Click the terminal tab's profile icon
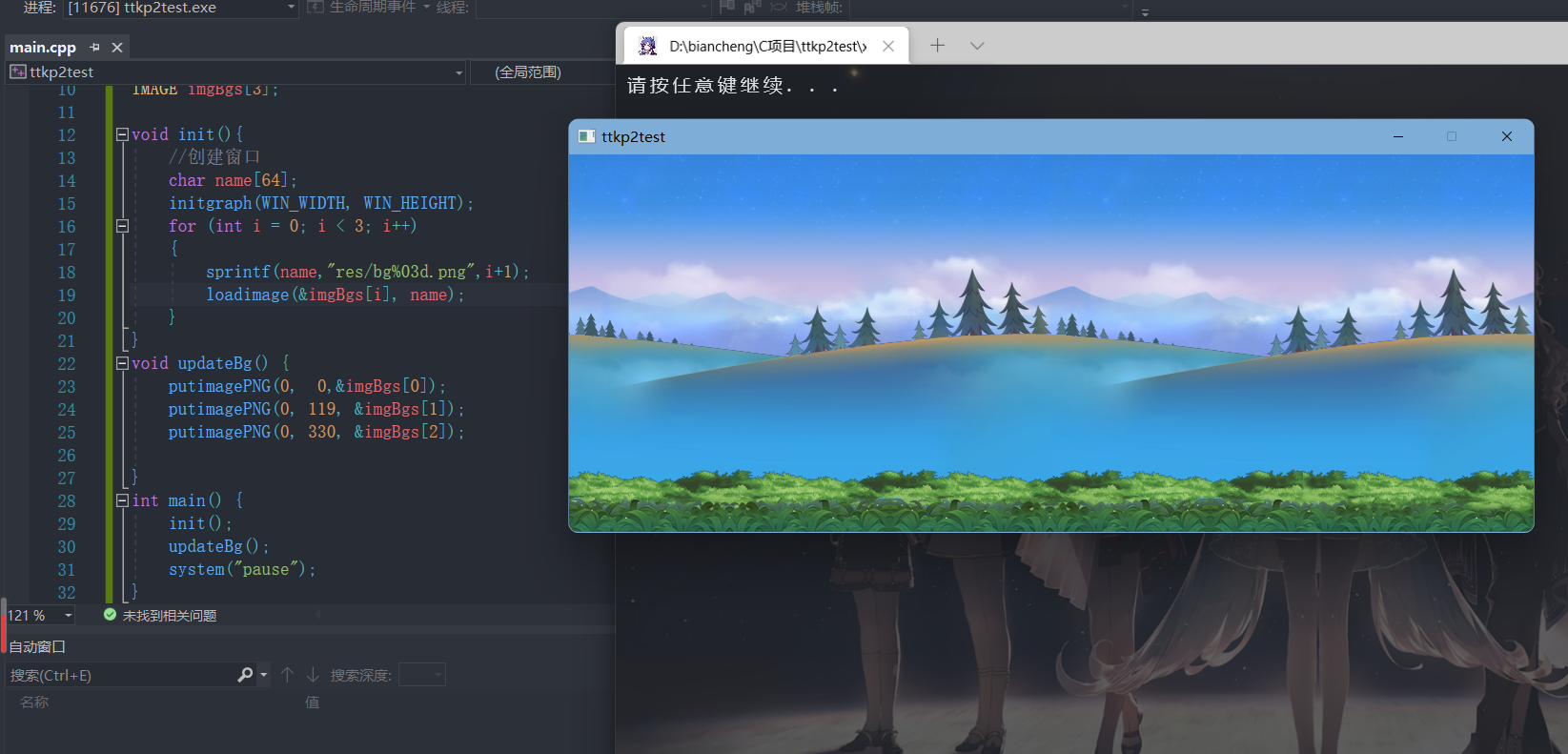The height and width of the screenshot is (754, 1568). pos(647,46)
